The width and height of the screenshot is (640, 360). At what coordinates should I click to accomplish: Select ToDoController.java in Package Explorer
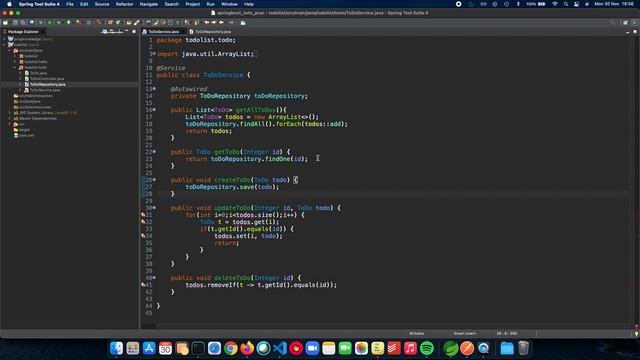[47, 79]
